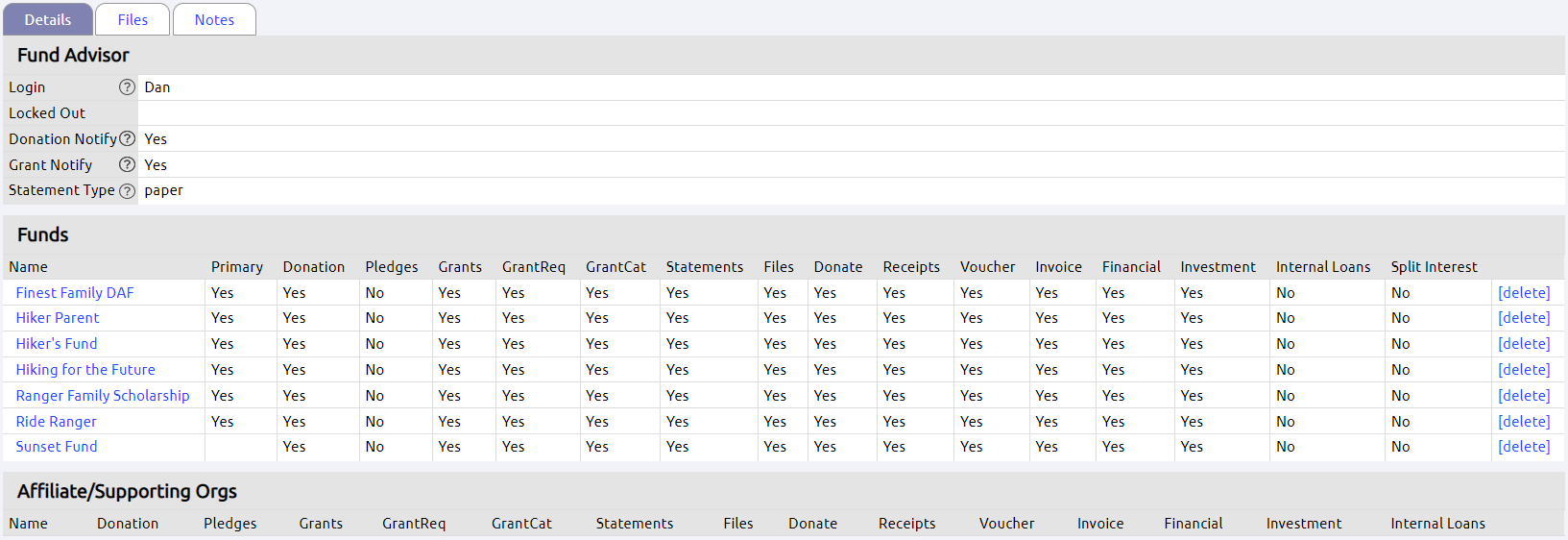Image resolution: width=1568 pixels, height=540 pixels.
Task: Click the help icon next to Login
Action: [127, 87]
